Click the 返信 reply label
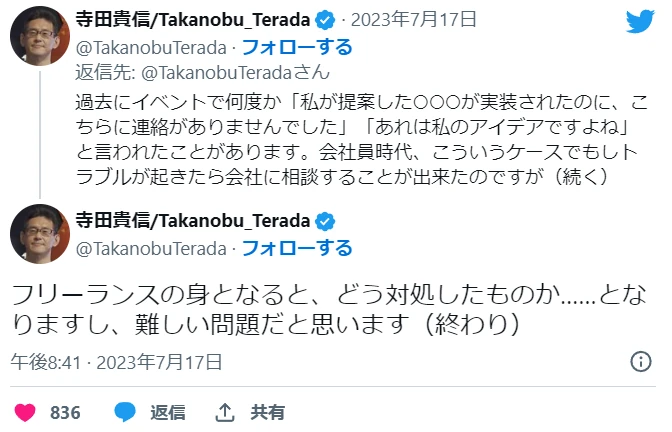Viewport: 672px width, 432px height. (167, 412)
